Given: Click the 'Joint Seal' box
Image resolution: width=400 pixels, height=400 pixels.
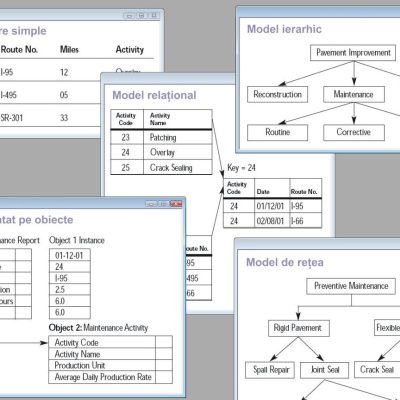Looking at the screenshot, I should click(x=325, y=370).
